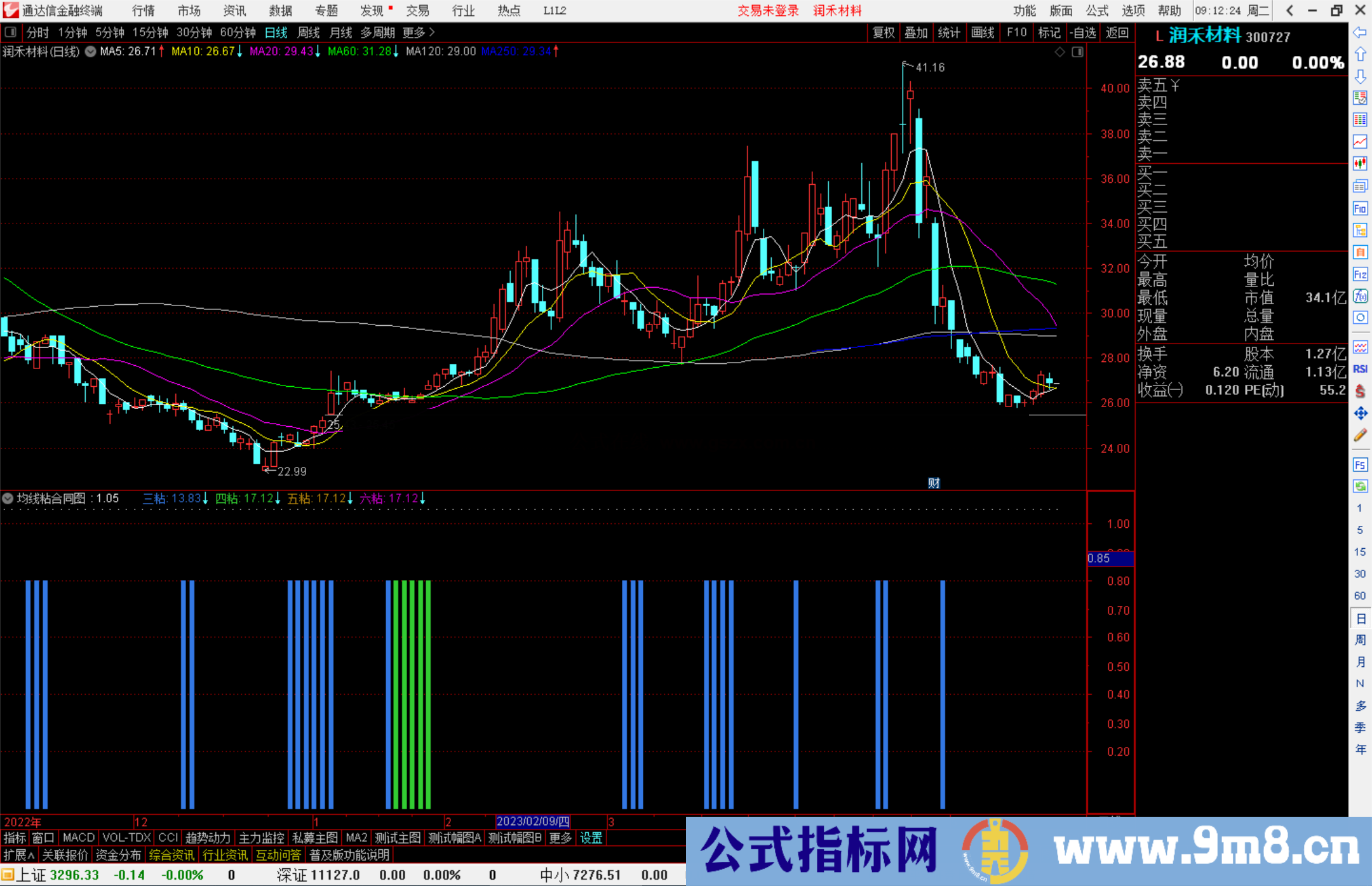Image resolution: width=1372 pixels, height=886 pixels.
Task: Click the diamond marker at chart top-right
Action: point(1059,52)
